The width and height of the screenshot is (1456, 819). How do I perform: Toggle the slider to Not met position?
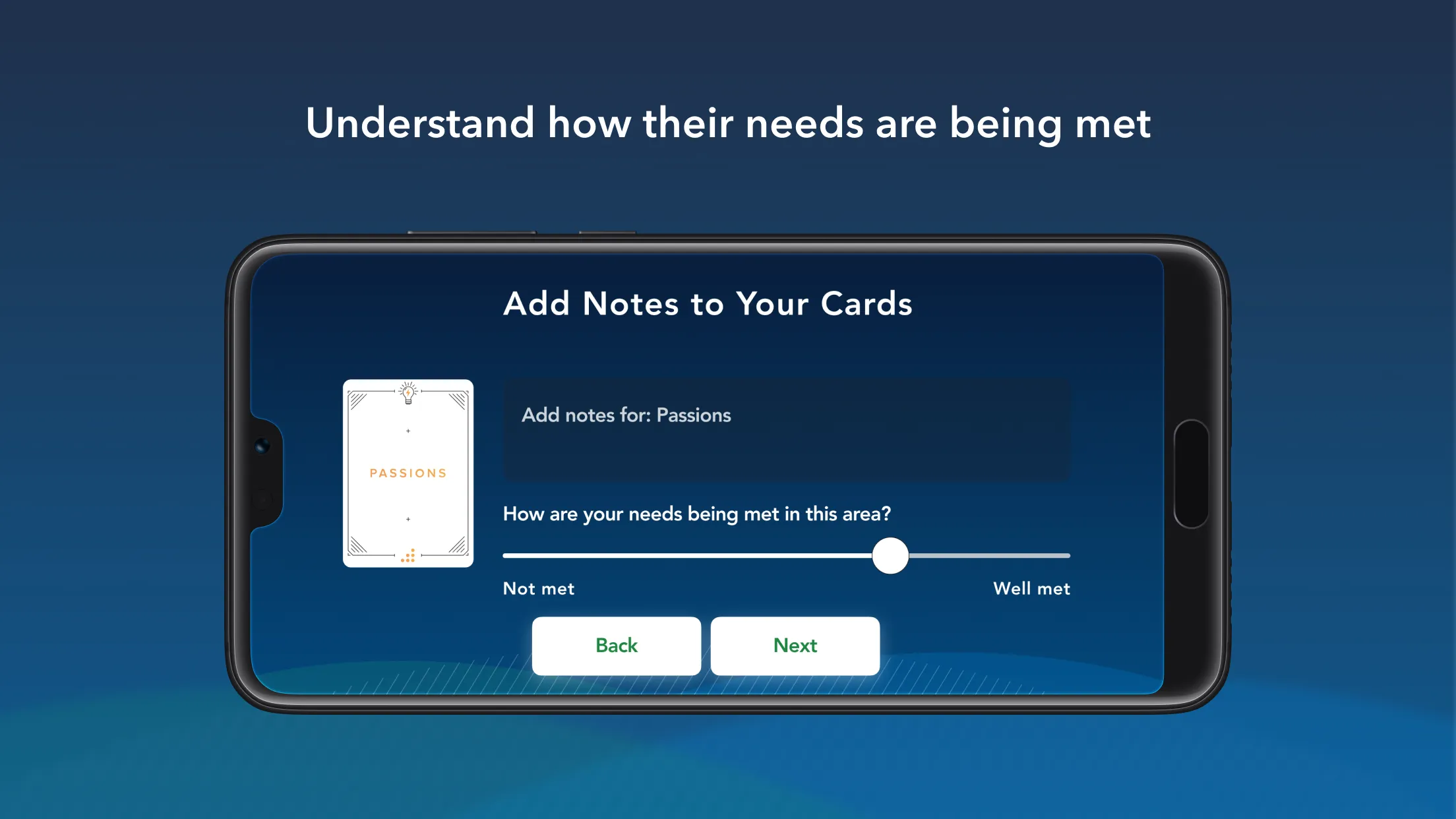505,555
